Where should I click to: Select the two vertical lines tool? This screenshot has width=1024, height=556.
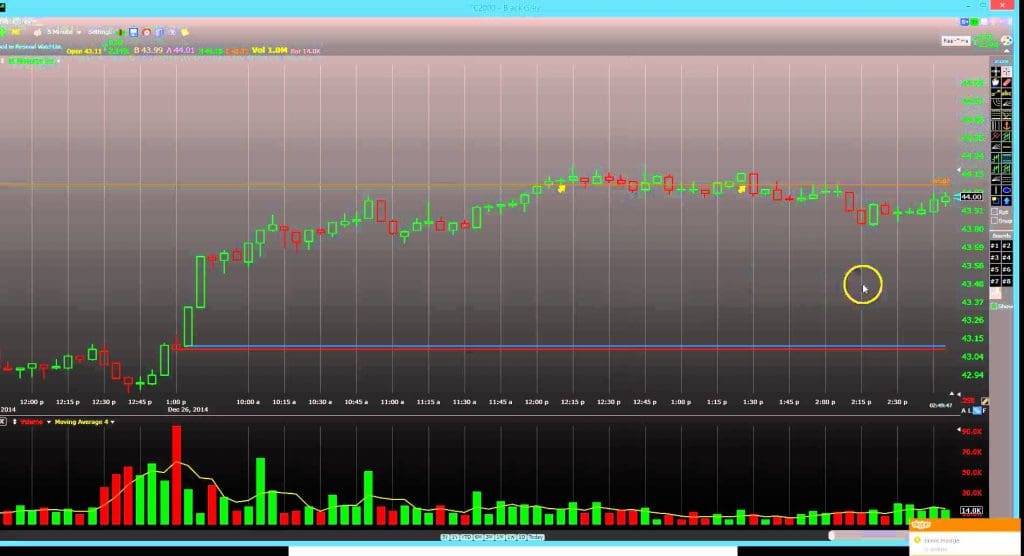pyautogui.click(x=996, y=125)
